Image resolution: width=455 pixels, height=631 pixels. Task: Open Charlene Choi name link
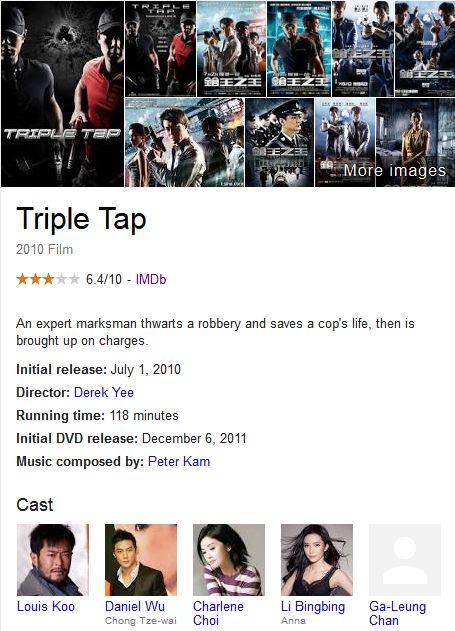point(218,613)
